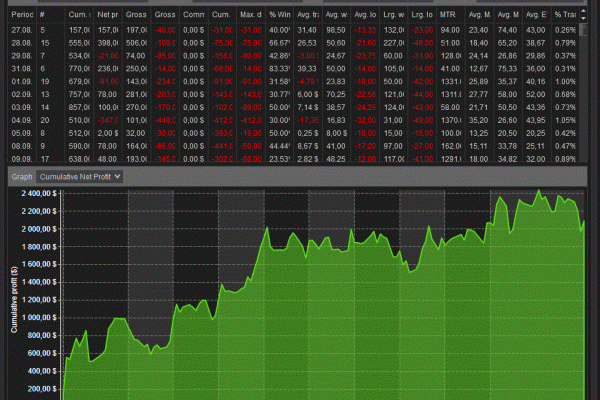Click the 1.00% value in the 01.09. row

click(565, 82)
